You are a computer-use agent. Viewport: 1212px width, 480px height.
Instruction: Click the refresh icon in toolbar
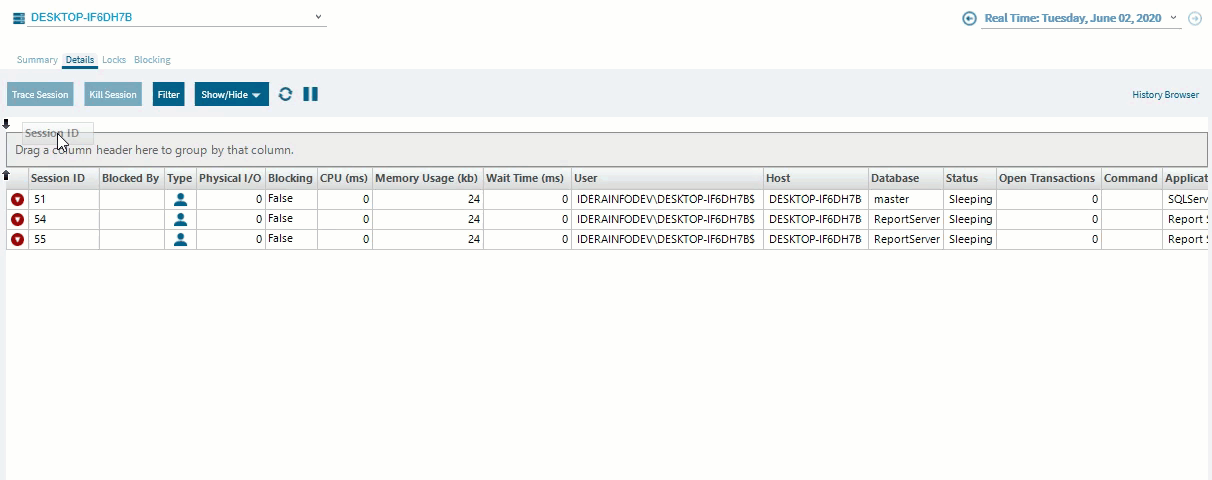click(285, 94)
